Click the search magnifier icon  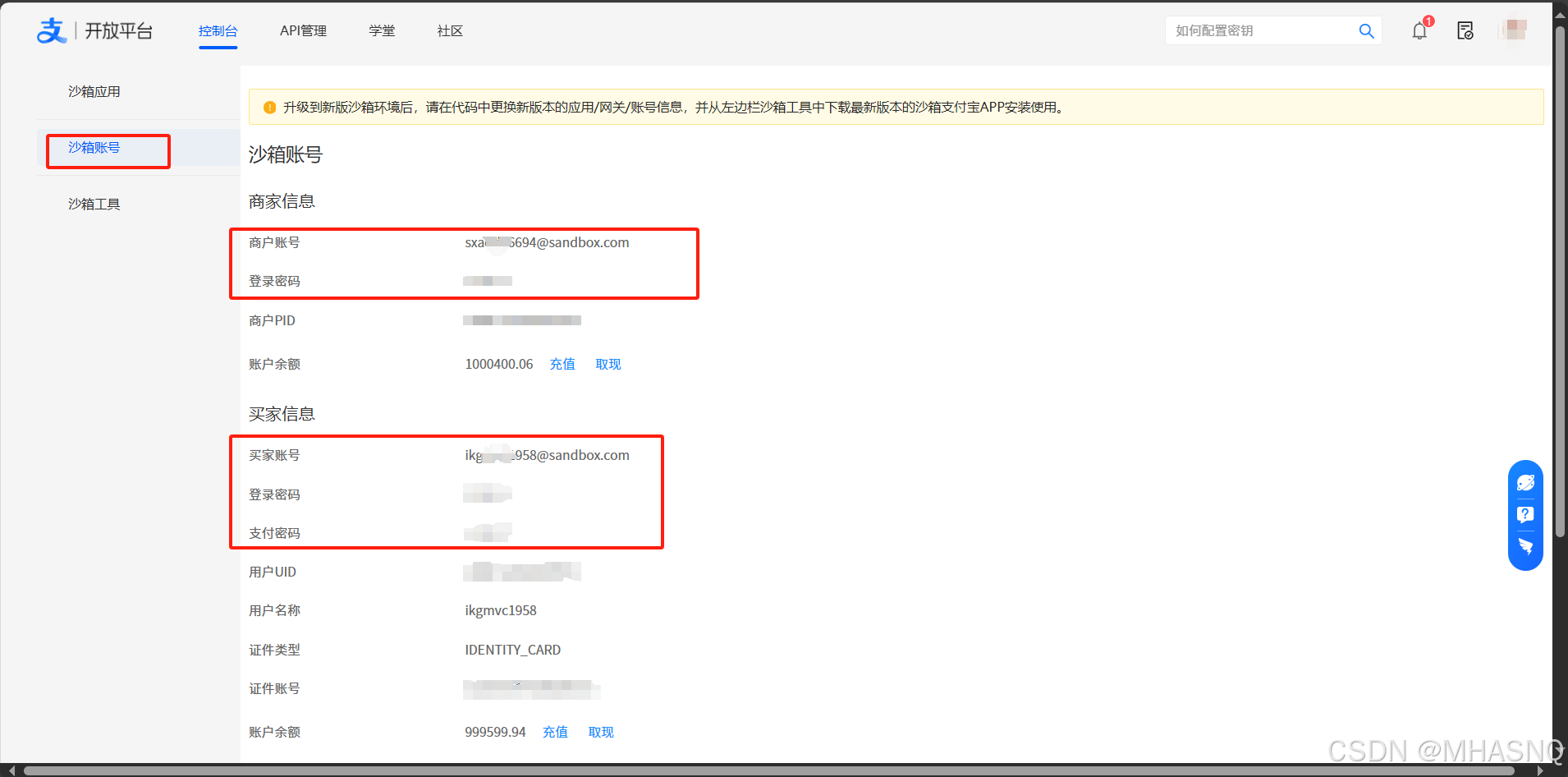[x=1366, y=30]
